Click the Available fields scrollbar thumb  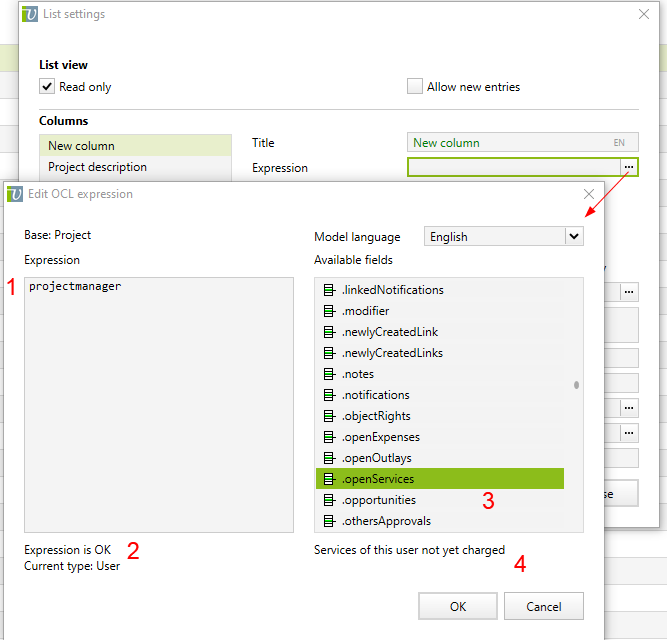click(576, 385)
